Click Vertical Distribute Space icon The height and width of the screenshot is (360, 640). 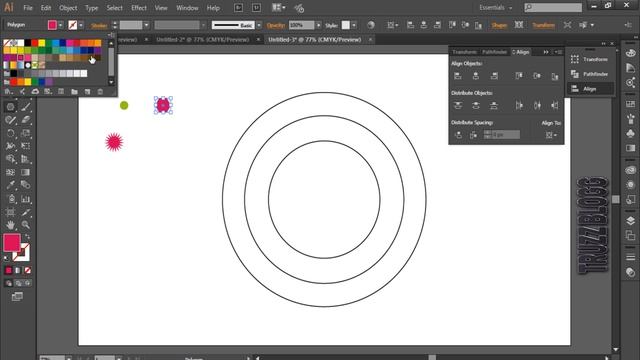coord(458,135)
